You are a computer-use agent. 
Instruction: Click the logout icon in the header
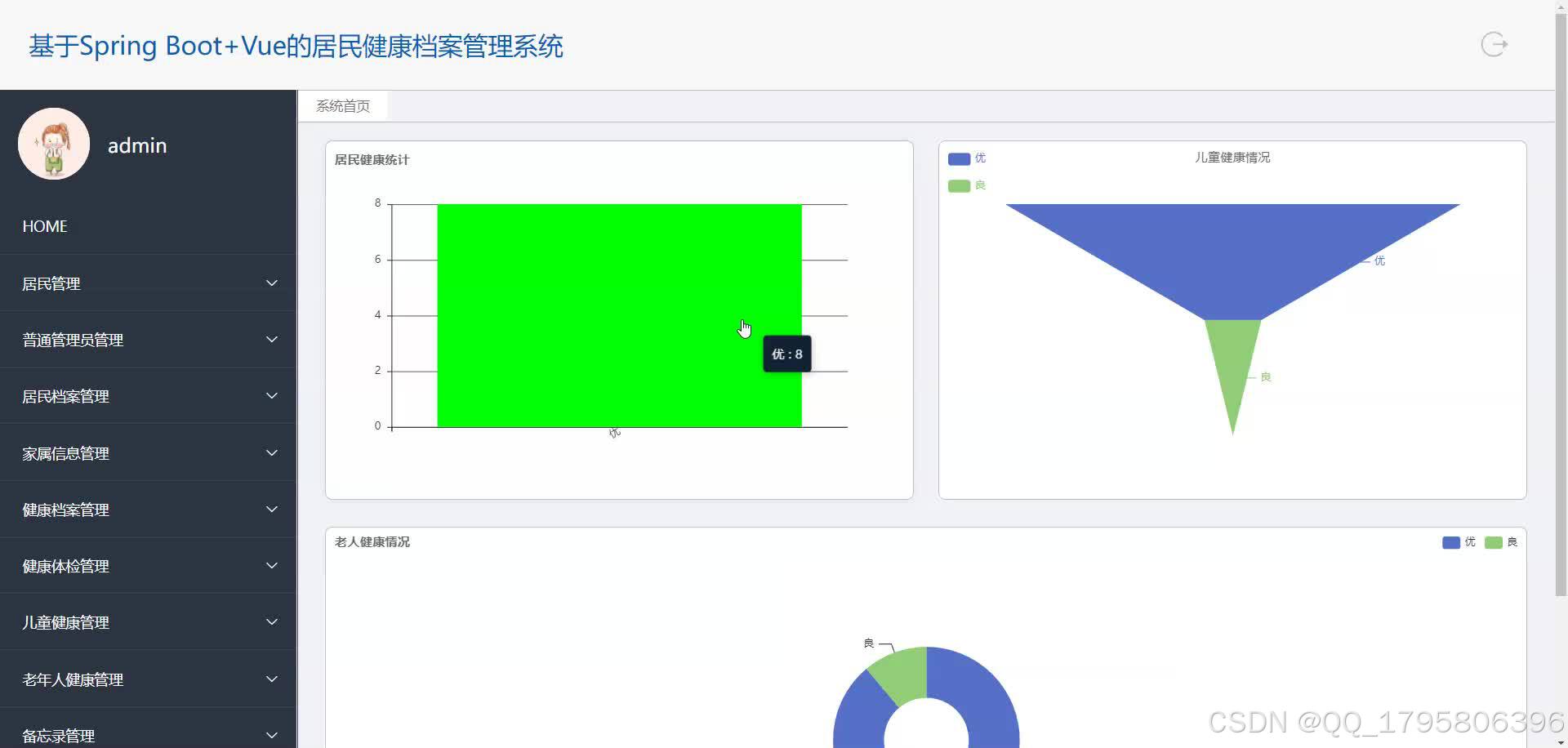tap(1494, 45)
